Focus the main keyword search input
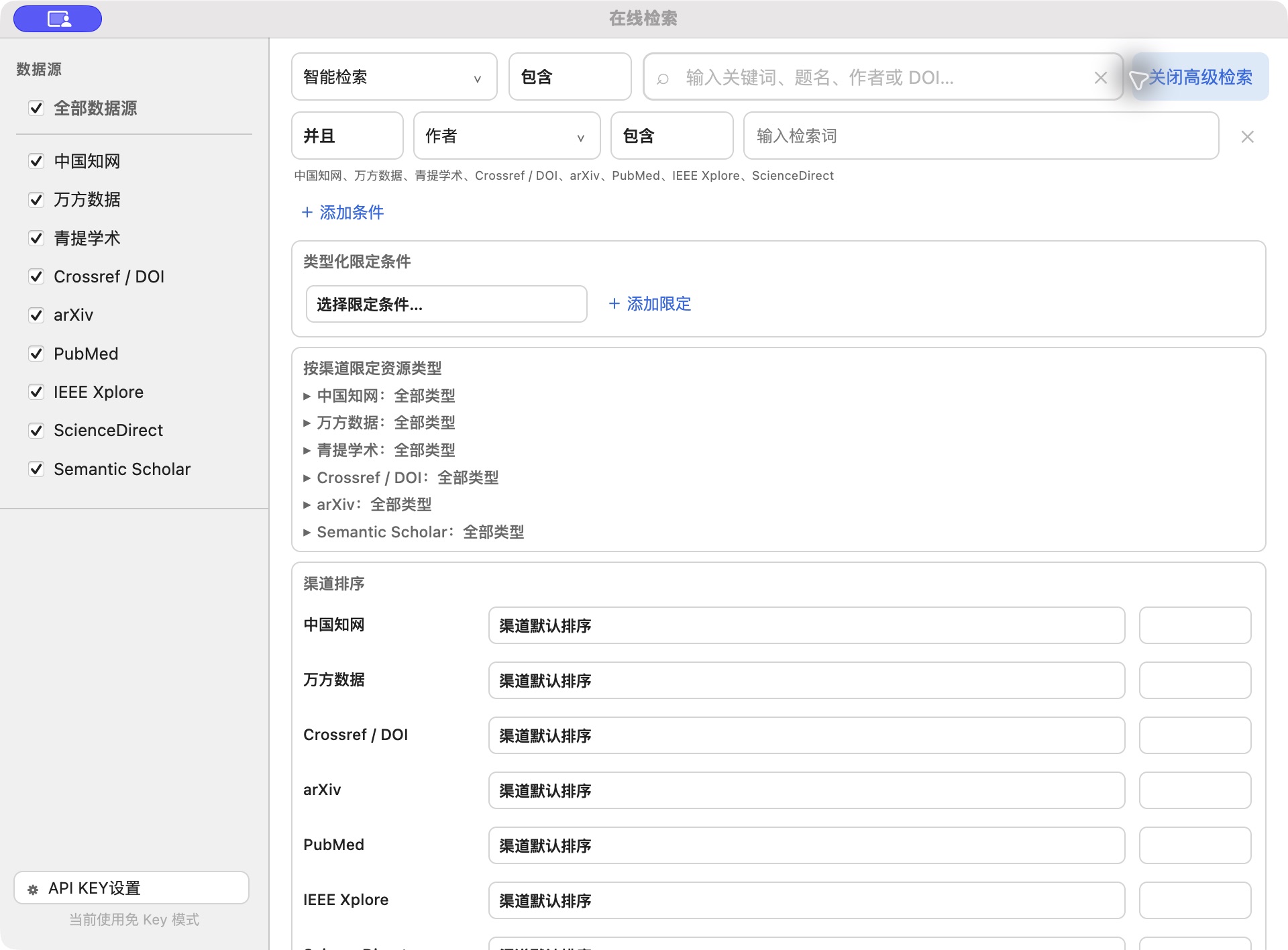 (x=883, y=77)
